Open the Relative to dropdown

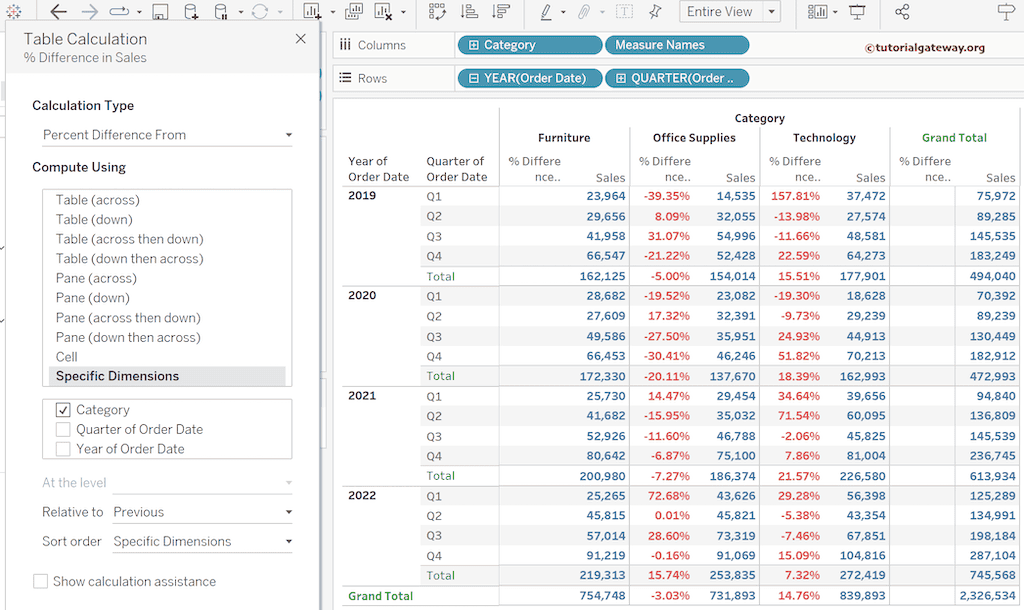(202, 512)
